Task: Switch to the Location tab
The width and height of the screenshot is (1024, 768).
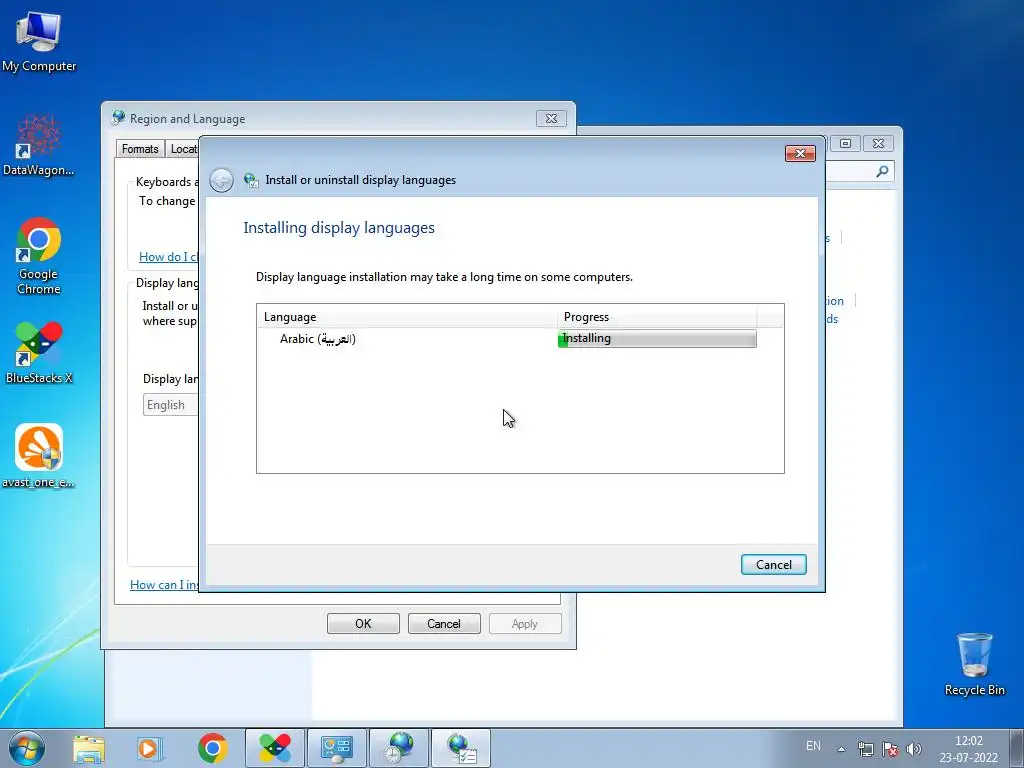Action: (182, 149)
